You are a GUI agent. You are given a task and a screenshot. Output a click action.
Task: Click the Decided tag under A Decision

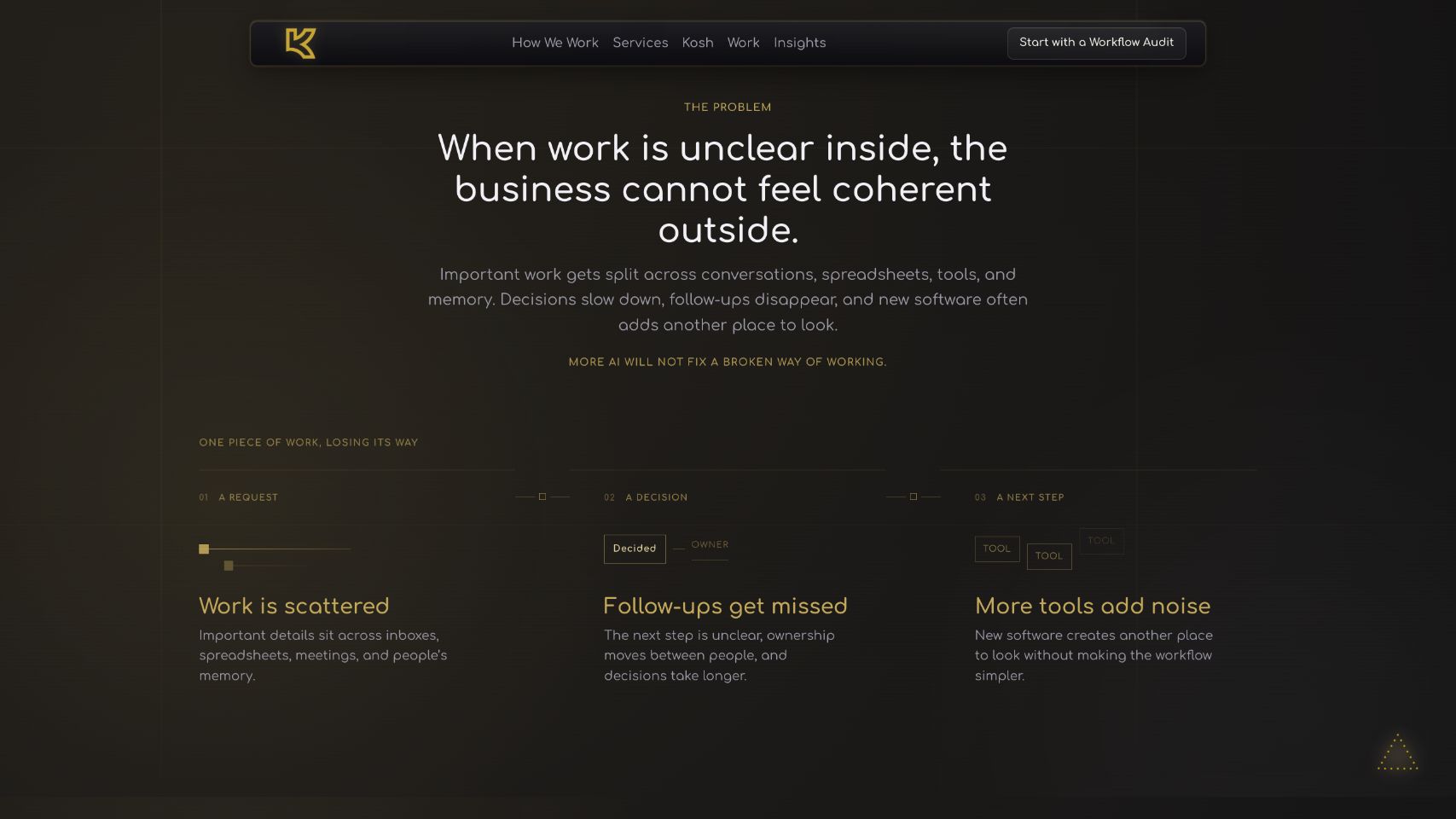(635, 549)
